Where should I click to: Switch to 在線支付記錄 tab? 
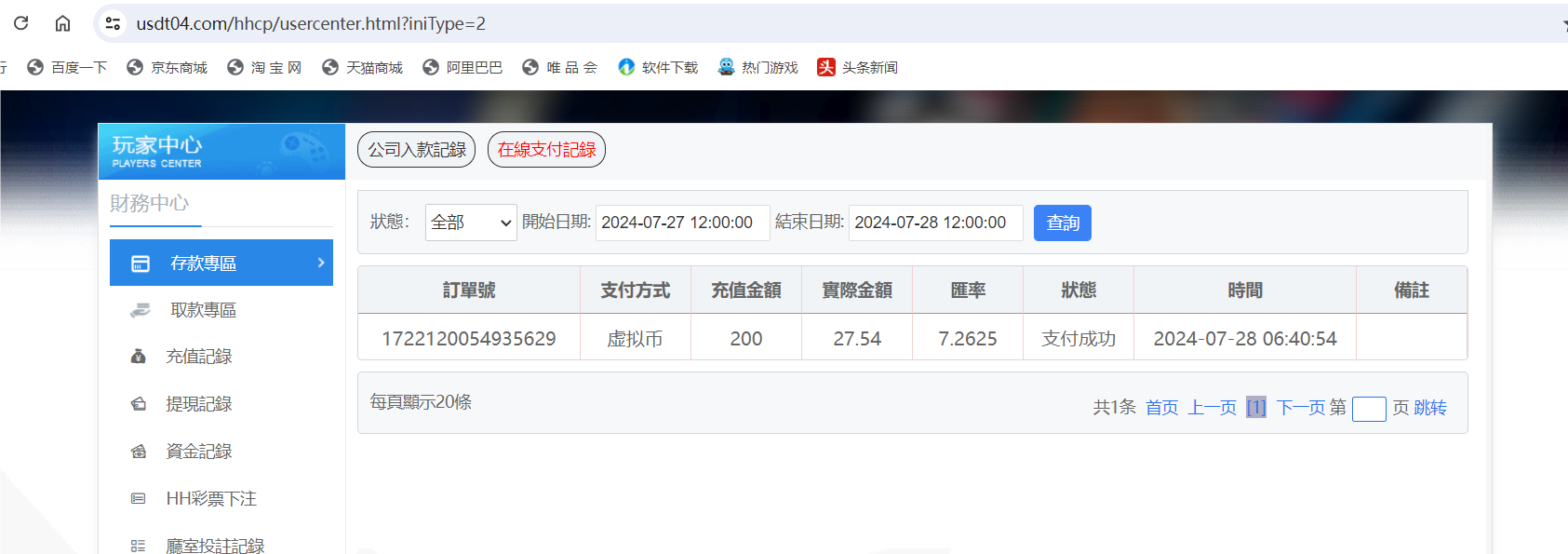tap(546, 150)
